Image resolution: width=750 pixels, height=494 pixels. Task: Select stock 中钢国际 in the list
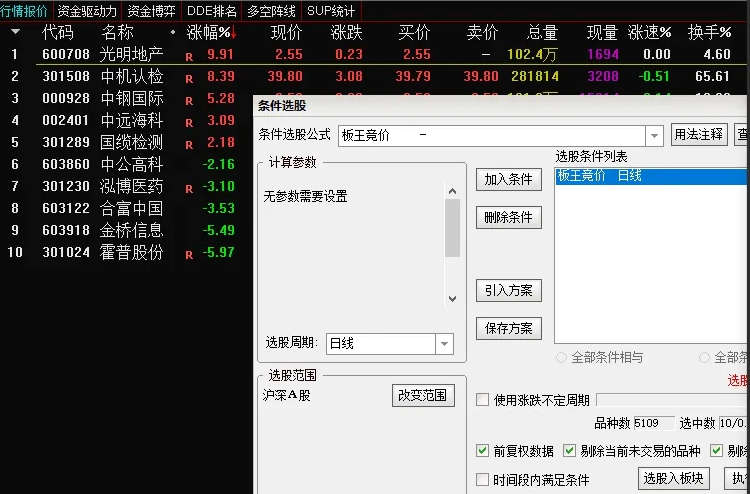[132, 98]
